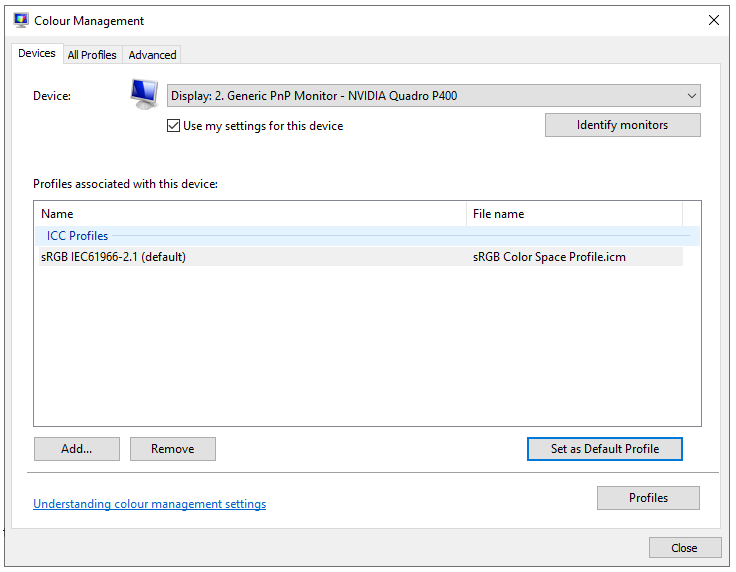Sort by the File name column header
The width and height of the screenshot is (736, 572).
[x=575, y=214]
